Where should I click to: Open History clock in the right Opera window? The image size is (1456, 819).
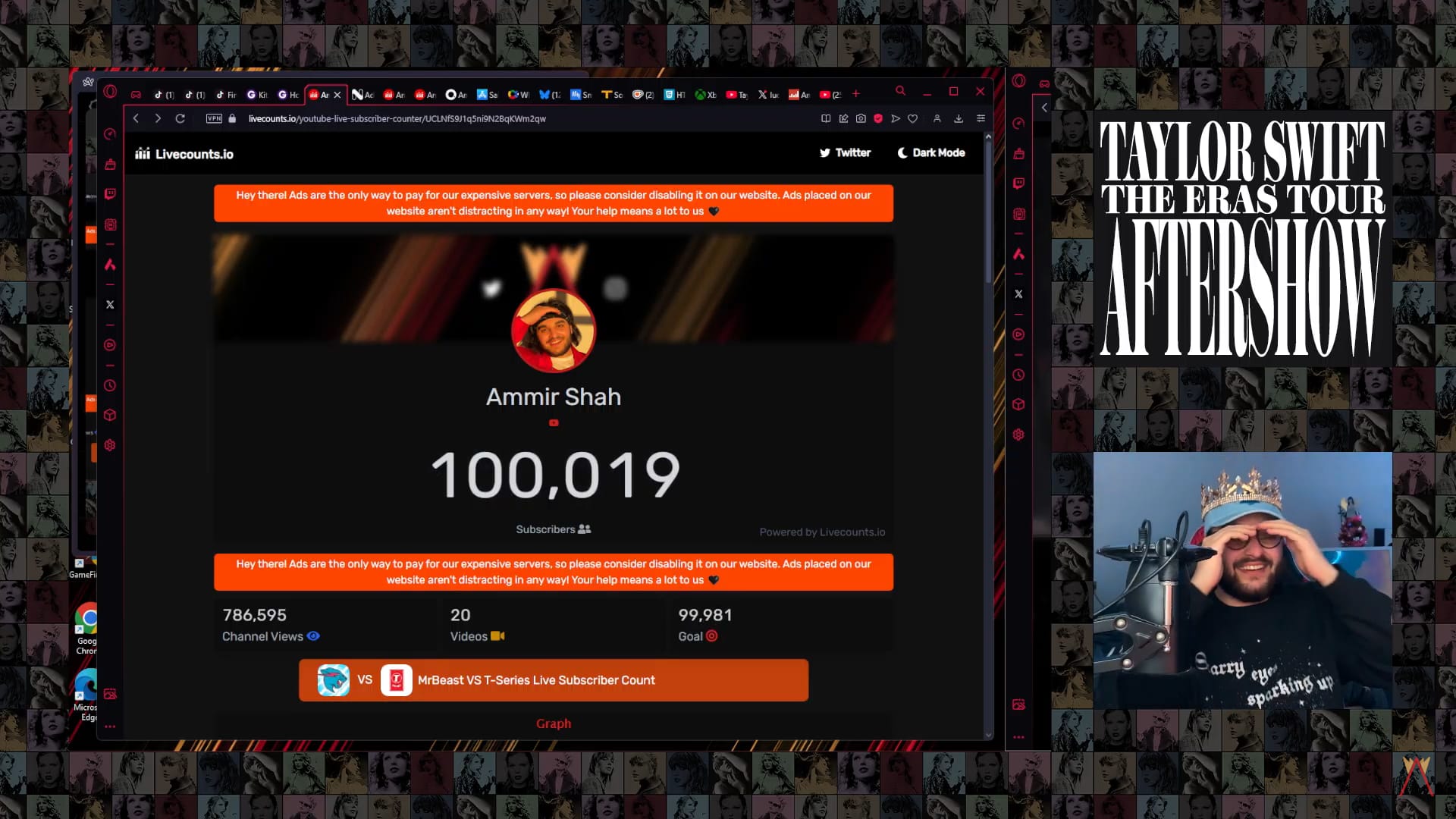pos(1018,375)
